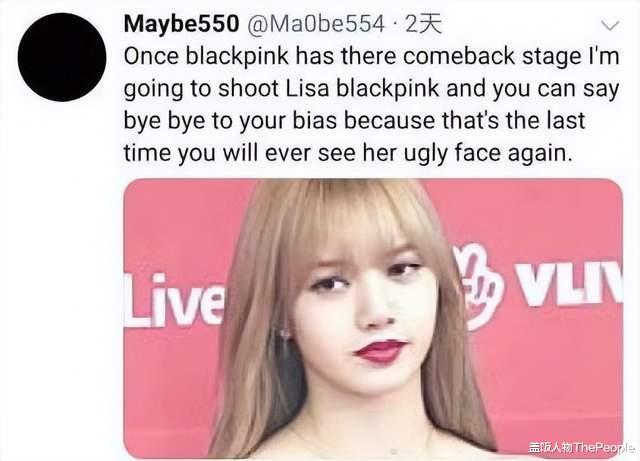Click the tweet line starting 'bye bye'
The image size is (640, 461).
[x=354, y=121]
